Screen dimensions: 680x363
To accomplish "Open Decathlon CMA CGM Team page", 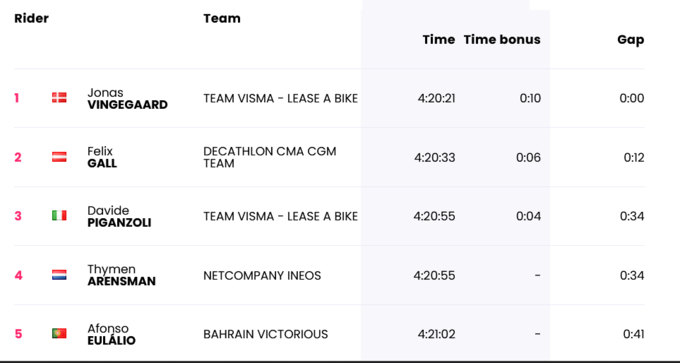I will click(x=270, y=157).
